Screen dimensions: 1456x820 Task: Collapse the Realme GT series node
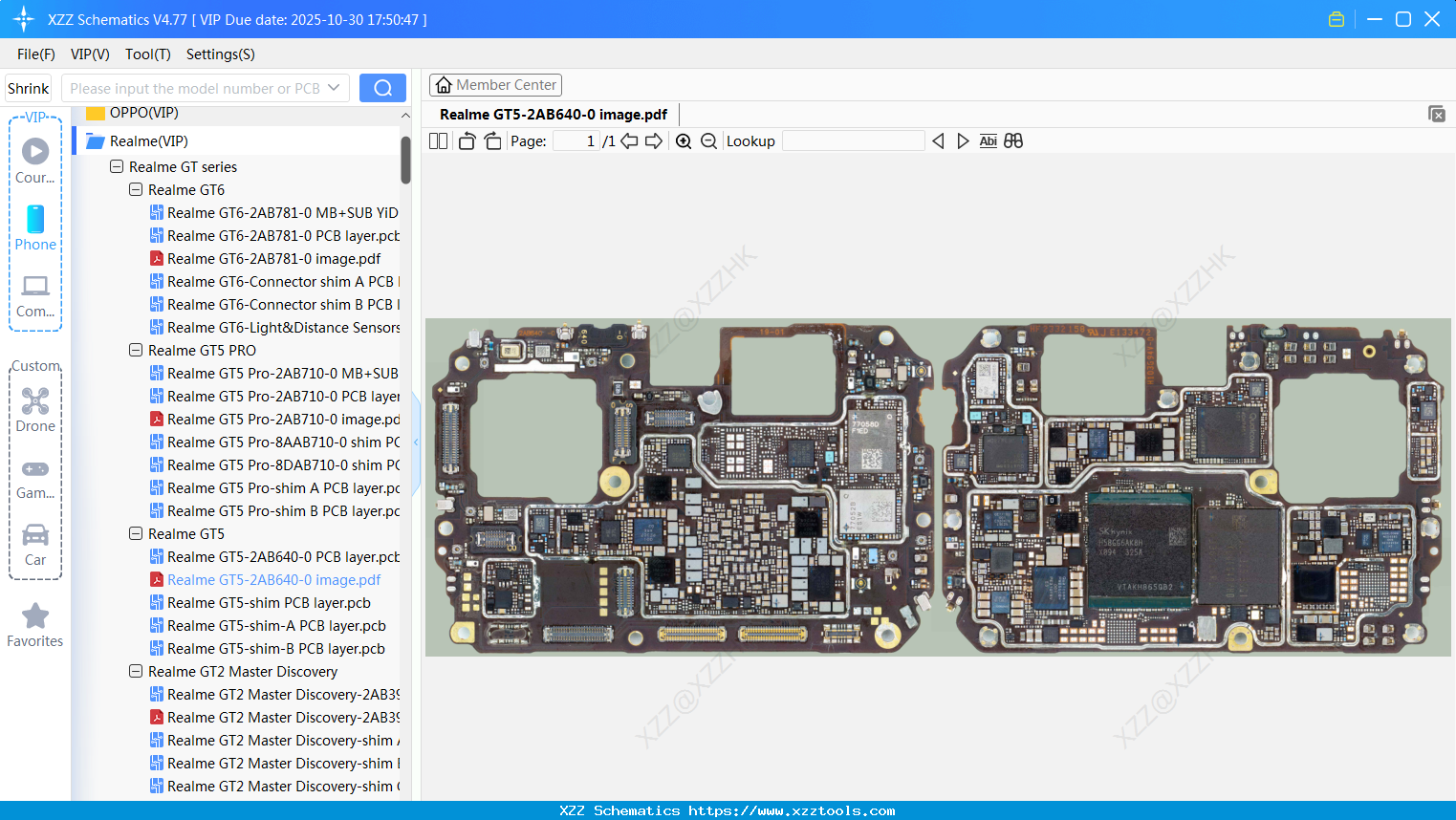[117, 166]
